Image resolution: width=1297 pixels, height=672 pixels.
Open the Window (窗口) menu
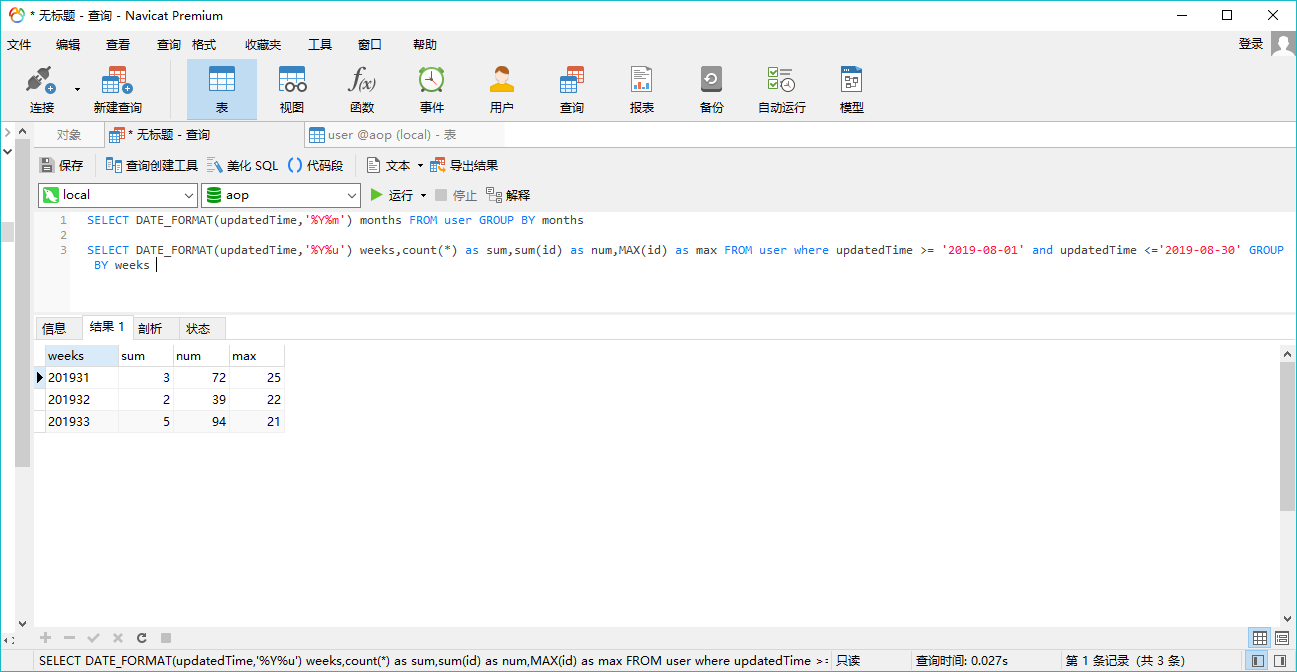point(370,45)
